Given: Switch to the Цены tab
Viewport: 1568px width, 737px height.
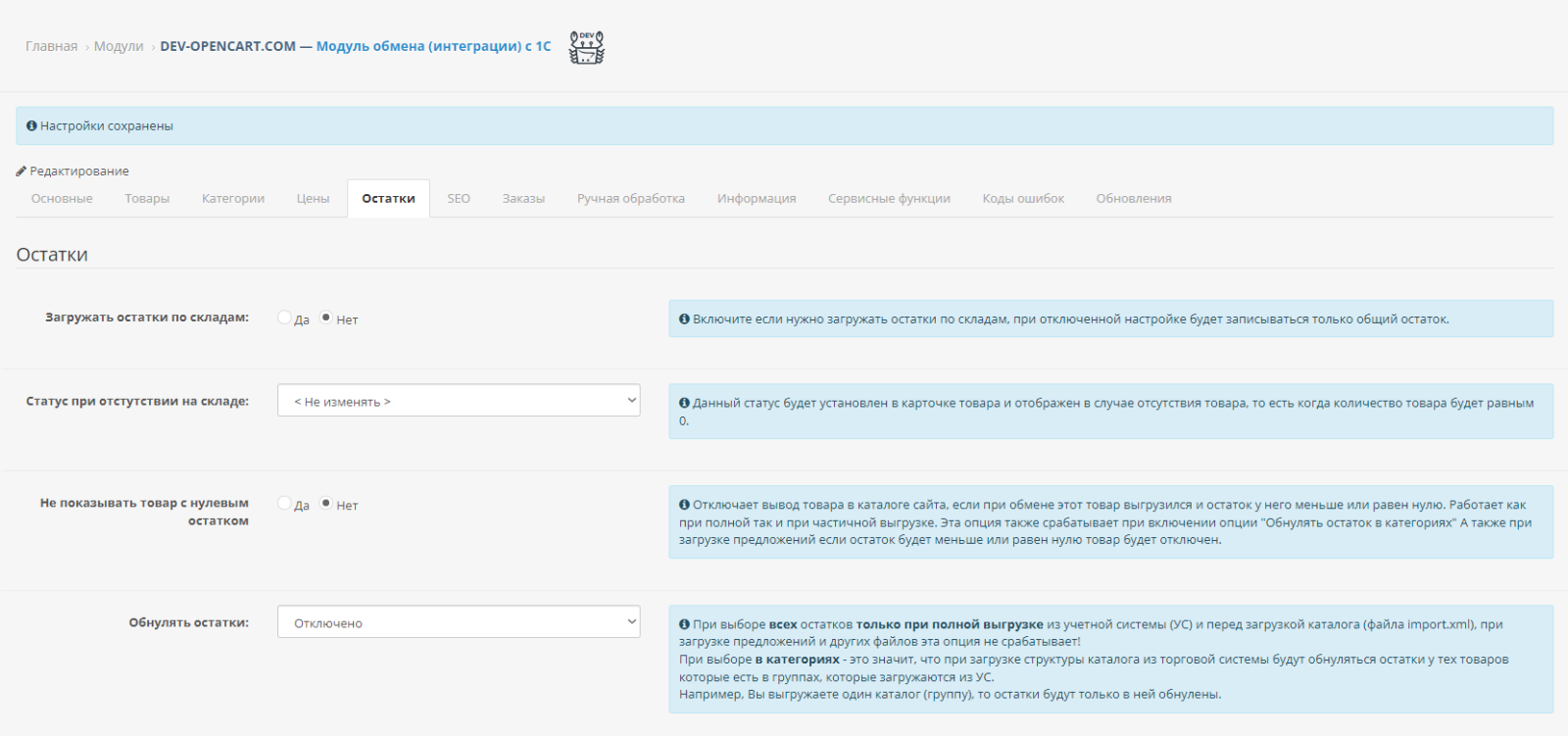Looking at the screenshot, I should tap(314, 199).
